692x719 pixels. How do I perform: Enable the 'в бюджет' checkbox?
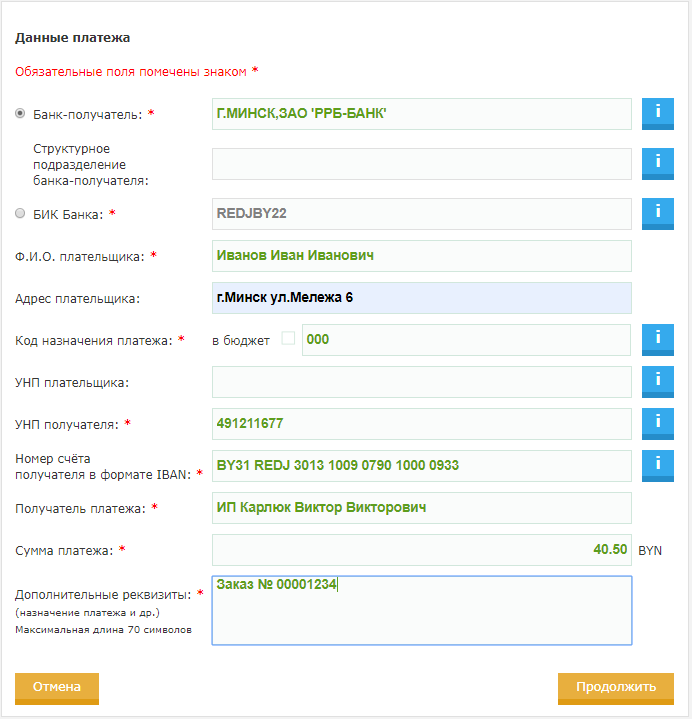288,339
